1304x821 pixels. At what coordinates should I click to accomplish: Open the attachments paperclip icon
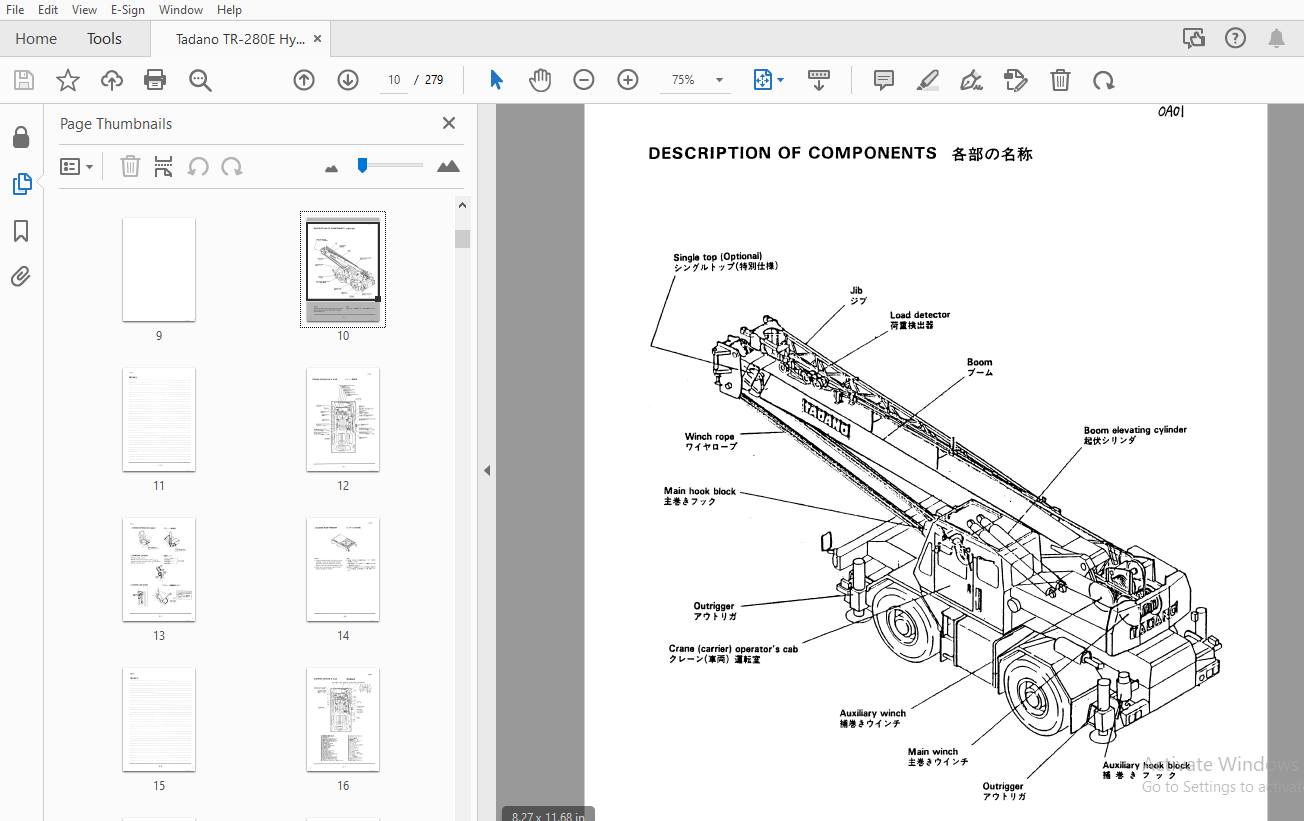[21, 277]
